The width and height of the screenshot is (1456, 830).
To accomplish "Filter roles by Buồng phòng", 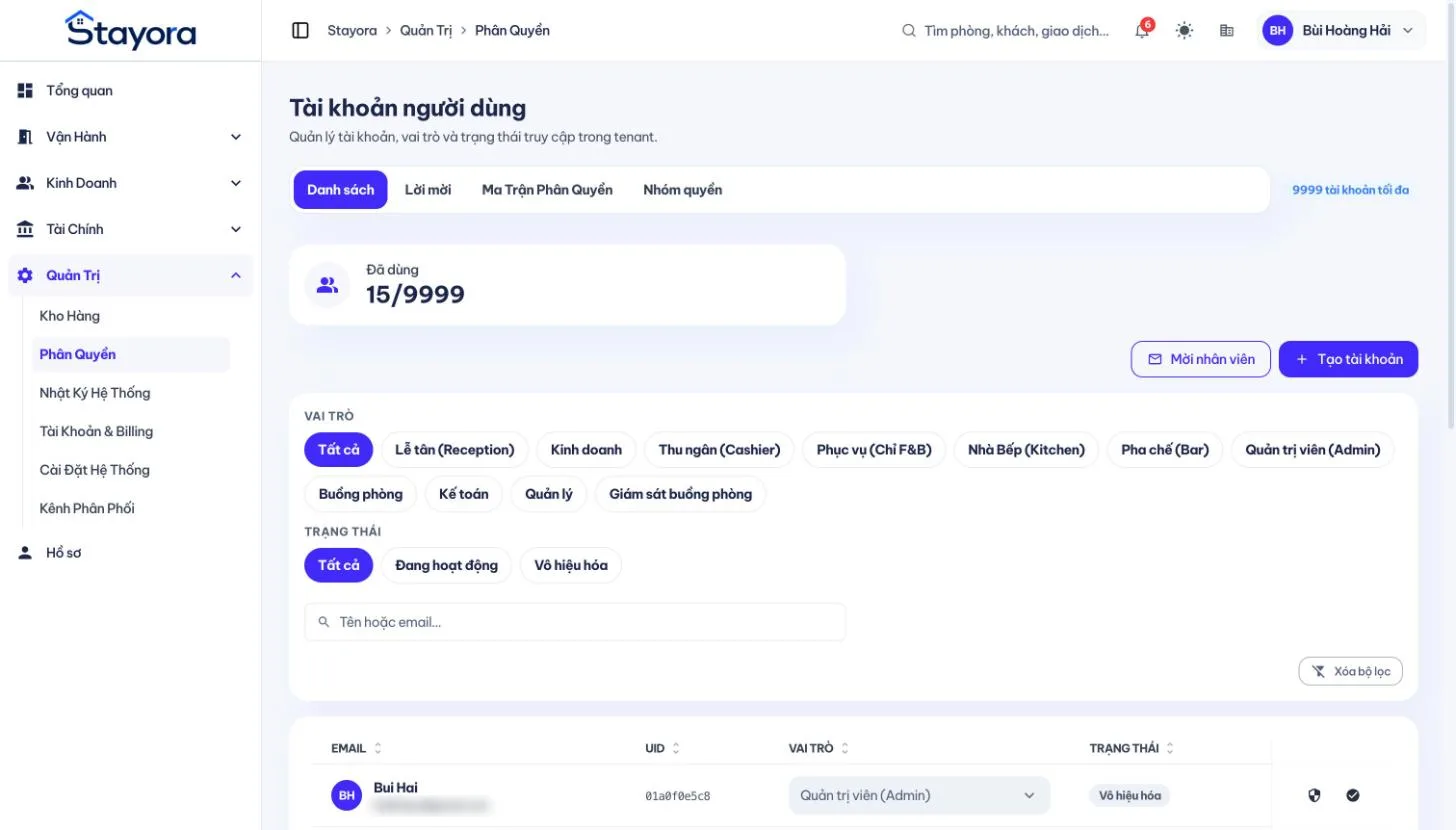I will pos(361,494).
